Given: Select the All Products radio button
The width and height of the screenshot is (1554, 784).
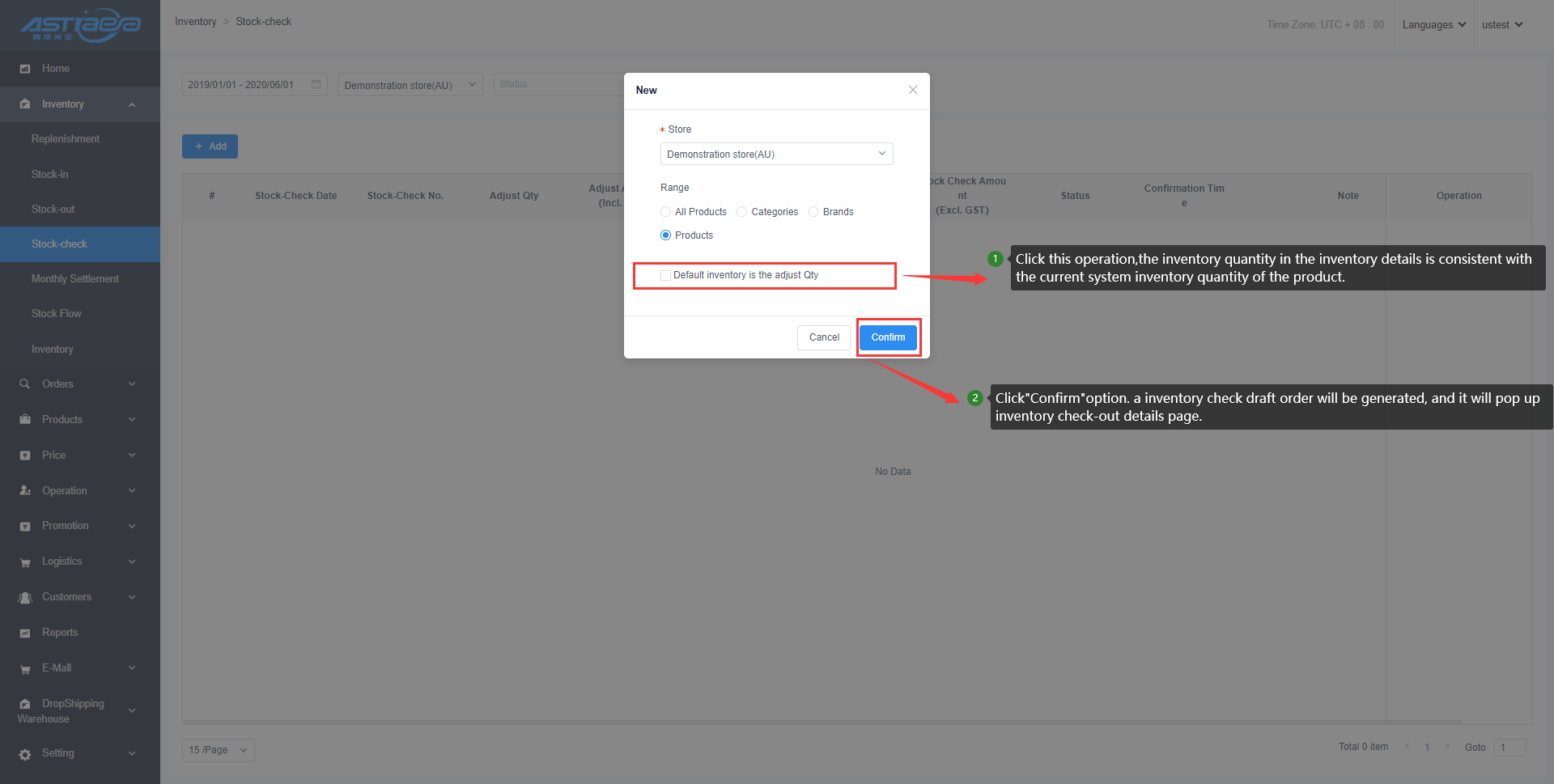Looking at the screenshot, I should pyautogui.click(x=665, y=212).
